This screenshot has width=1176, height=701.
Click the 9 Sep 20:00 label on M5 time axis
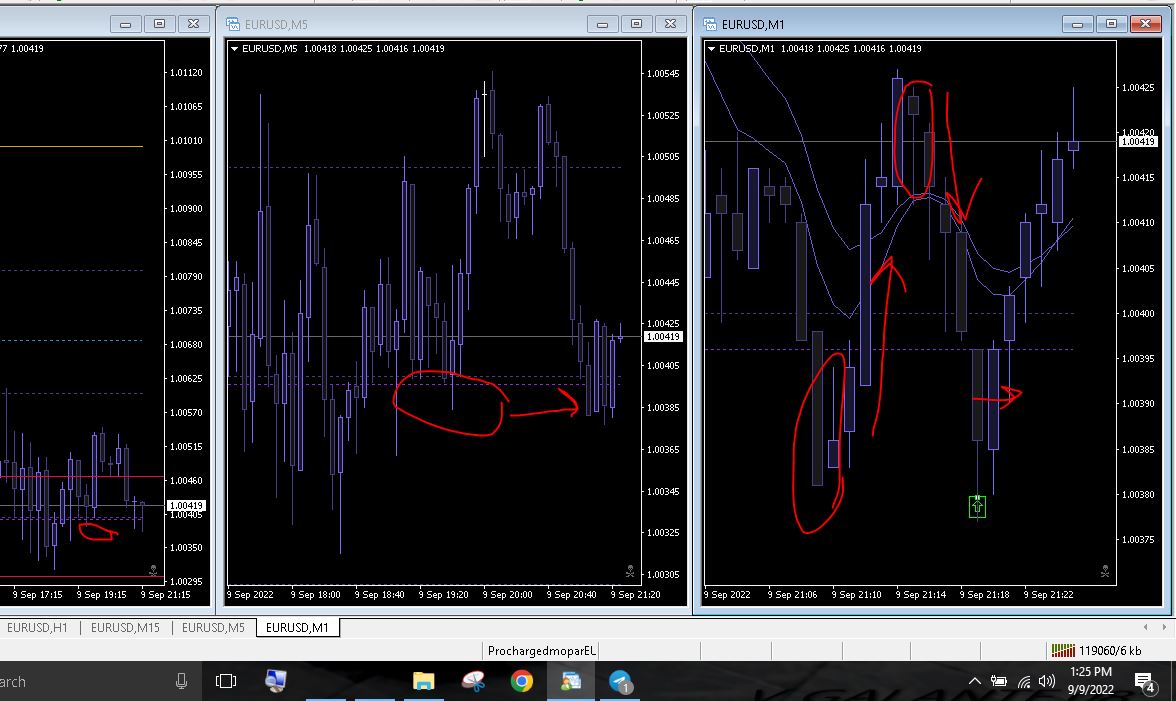point(507,595)
